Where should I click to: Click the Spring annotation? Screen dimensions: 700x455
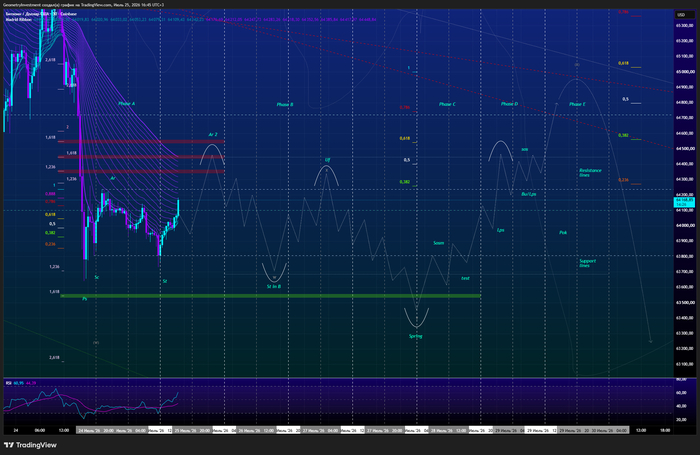[x=416, y=336]
